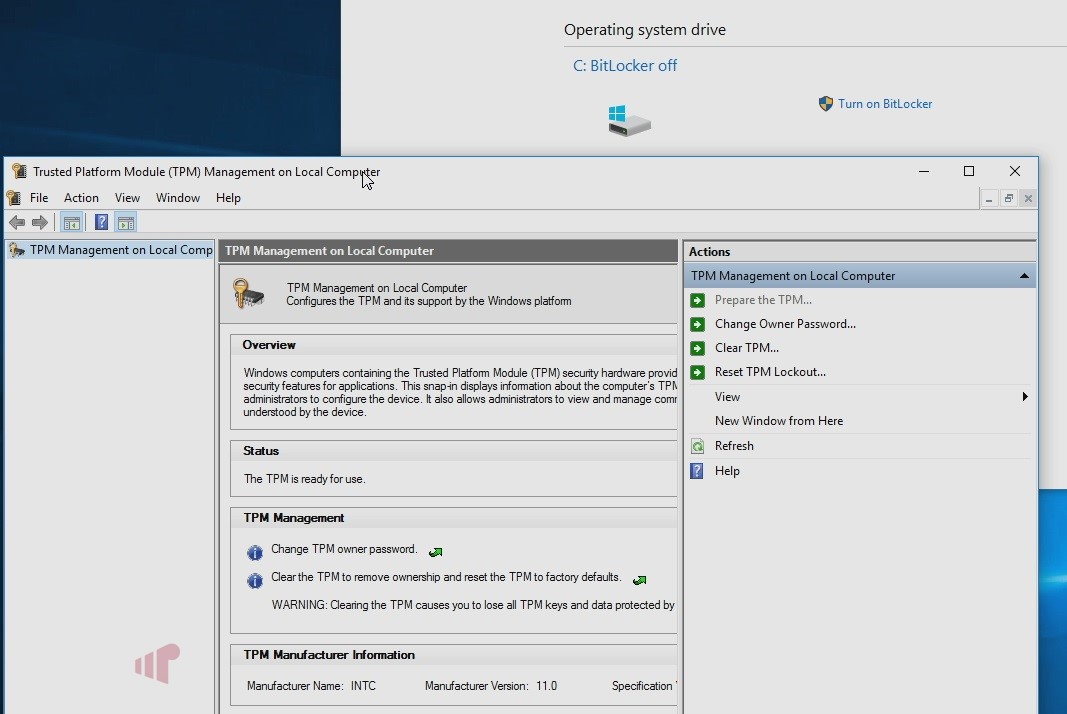Click the Back arrow toolbar icon

pyautogui.click(x=17, y=223)
